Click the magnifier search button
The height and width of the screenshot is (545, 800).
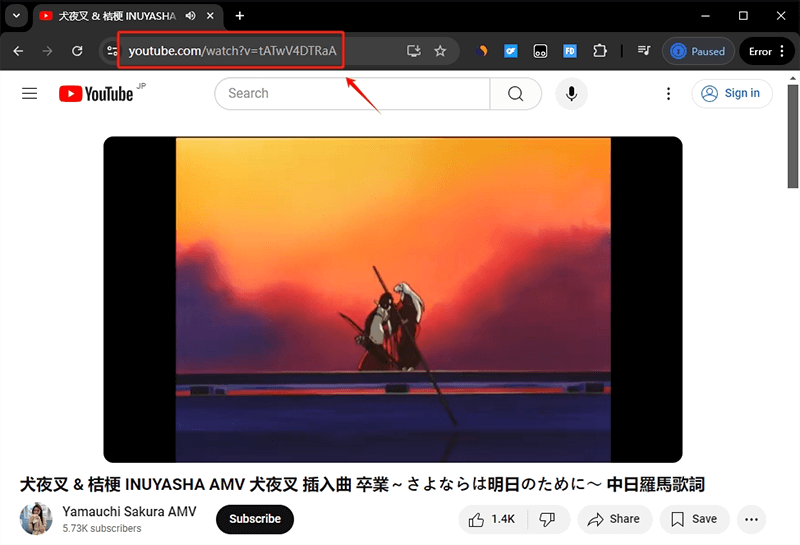[516, 93]
